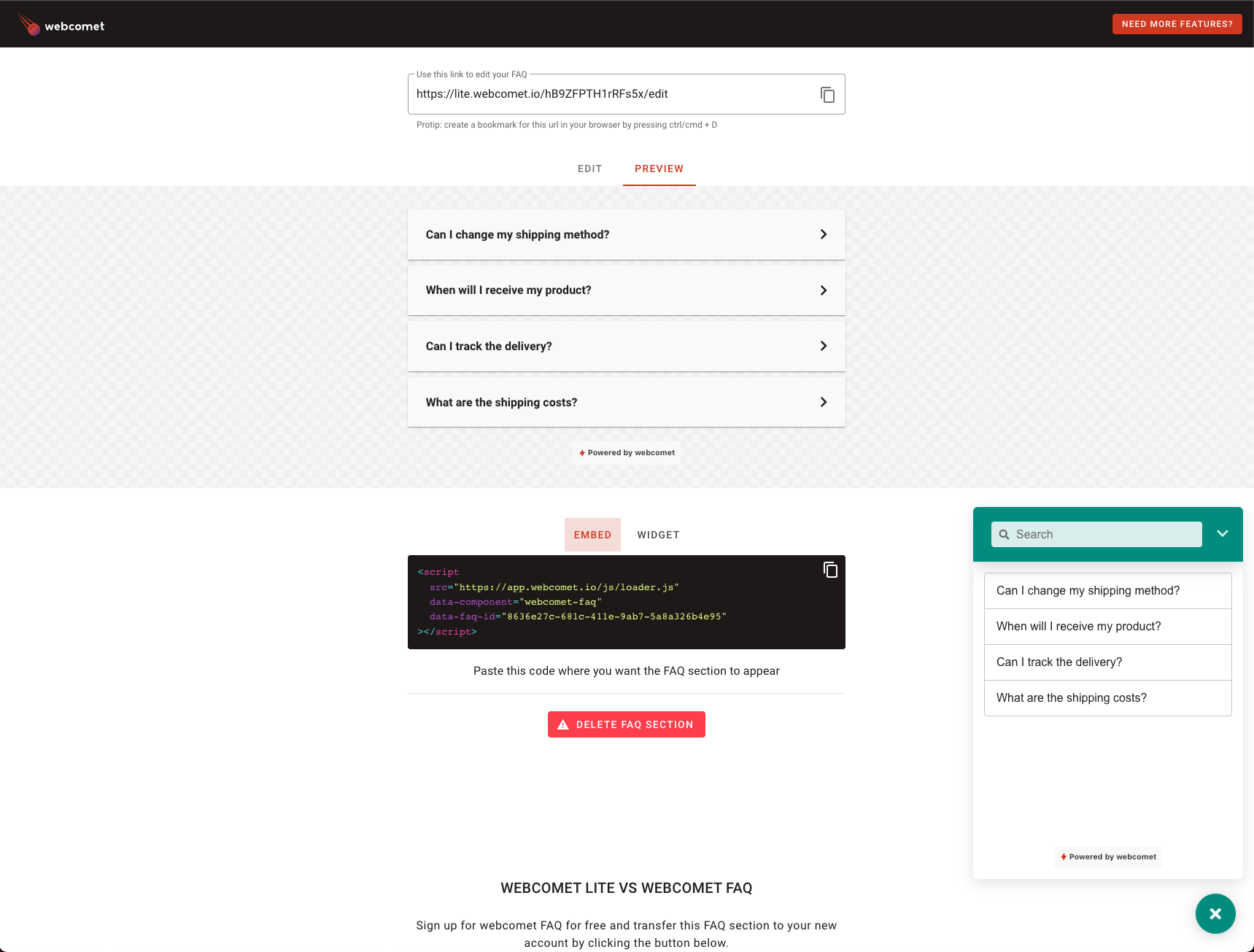Expand 'What are the shipping costs?' in preview

tap(627, 403)
